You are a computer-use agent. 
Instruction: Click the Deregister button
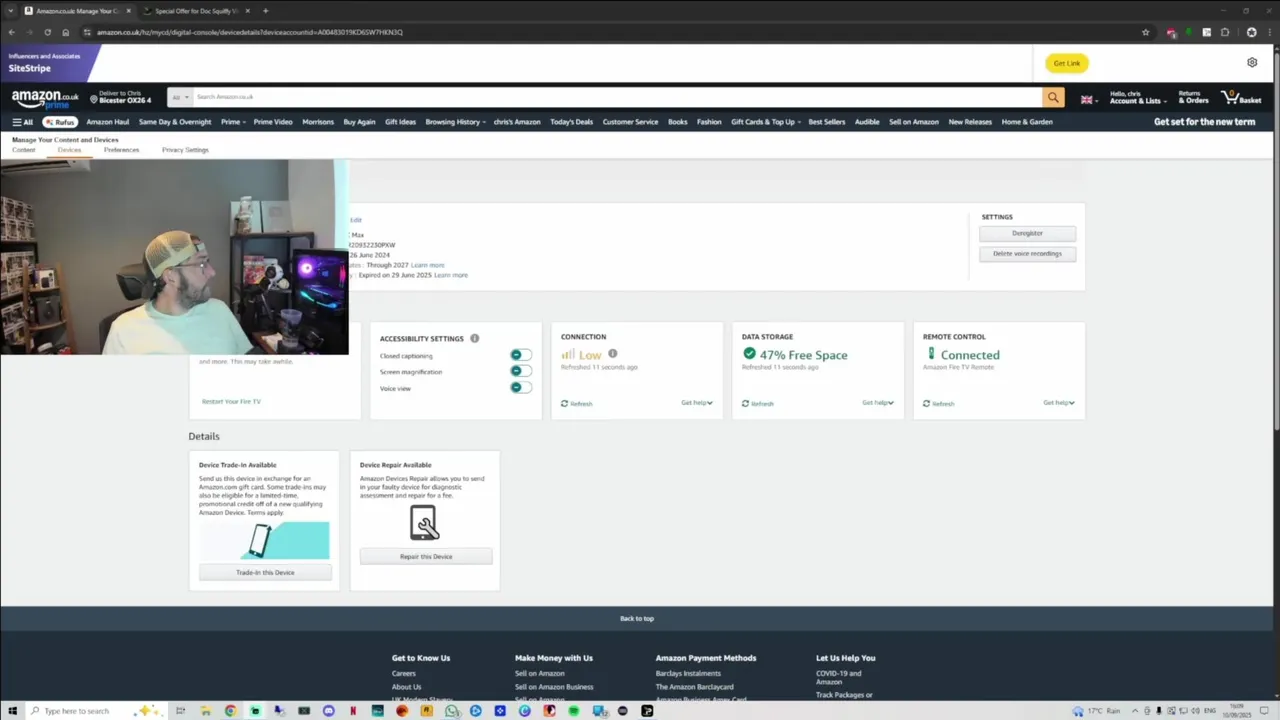[1027, 233]
